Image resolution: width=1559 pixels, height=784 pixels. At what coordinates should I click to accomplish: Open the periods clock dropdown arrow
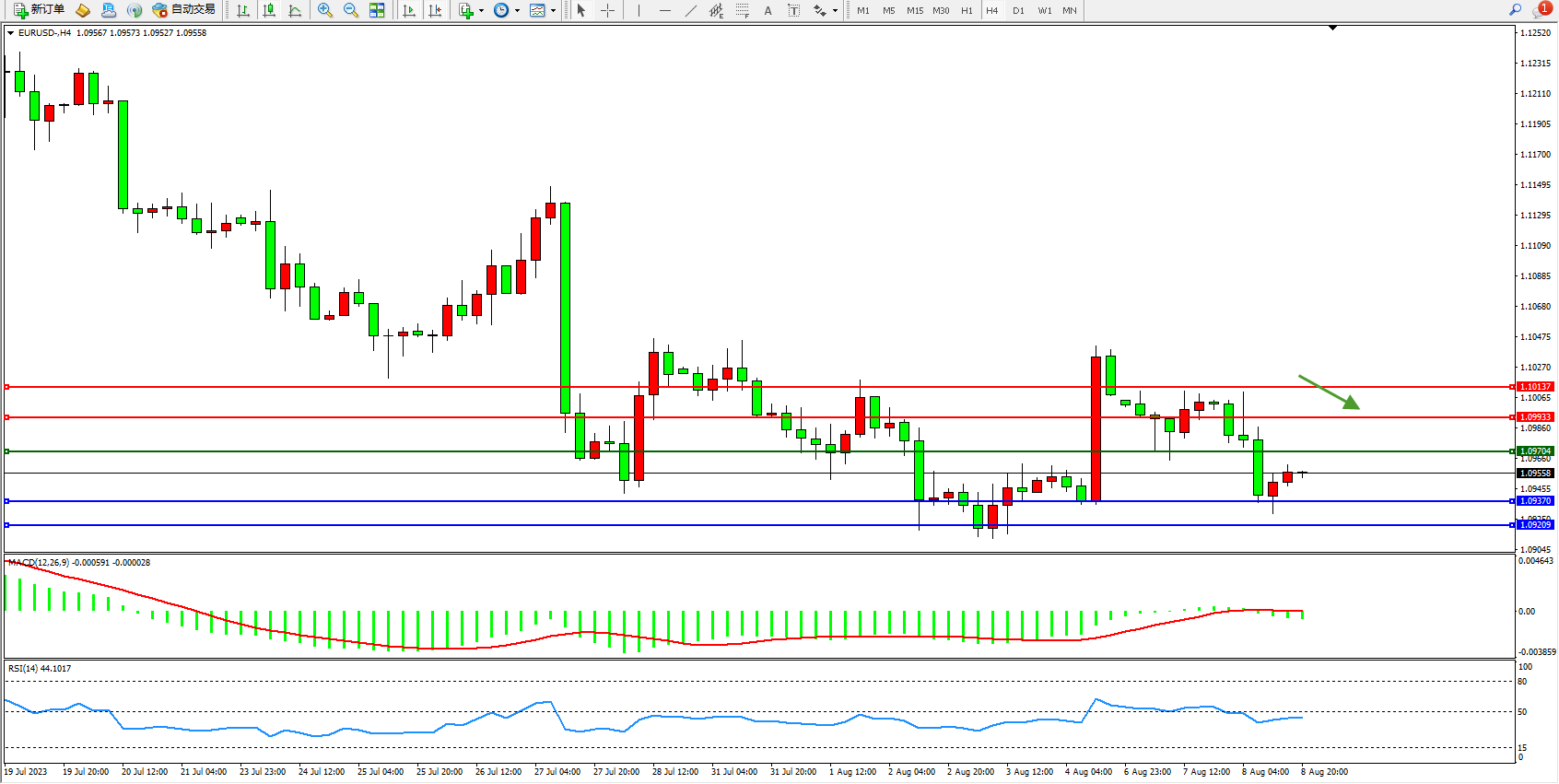(517, 11)
